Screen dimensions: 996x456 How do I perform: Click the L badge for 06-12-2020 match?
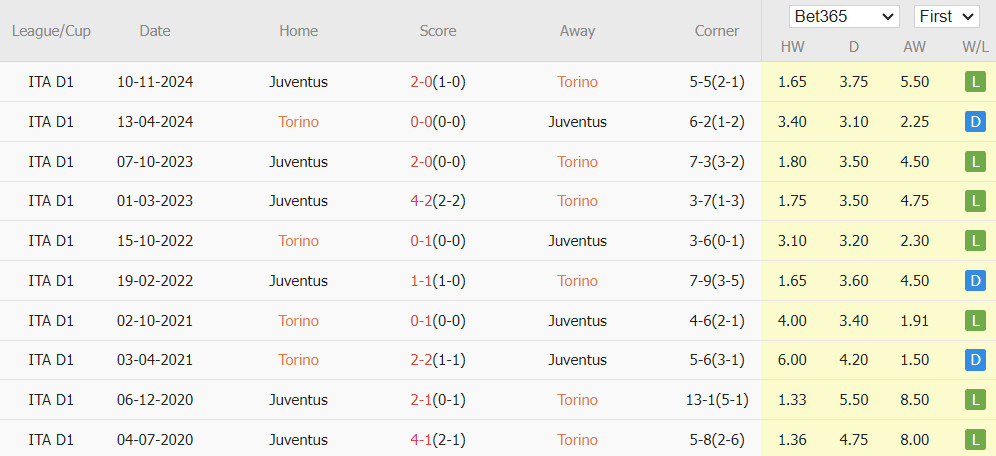tap(975, 399)
